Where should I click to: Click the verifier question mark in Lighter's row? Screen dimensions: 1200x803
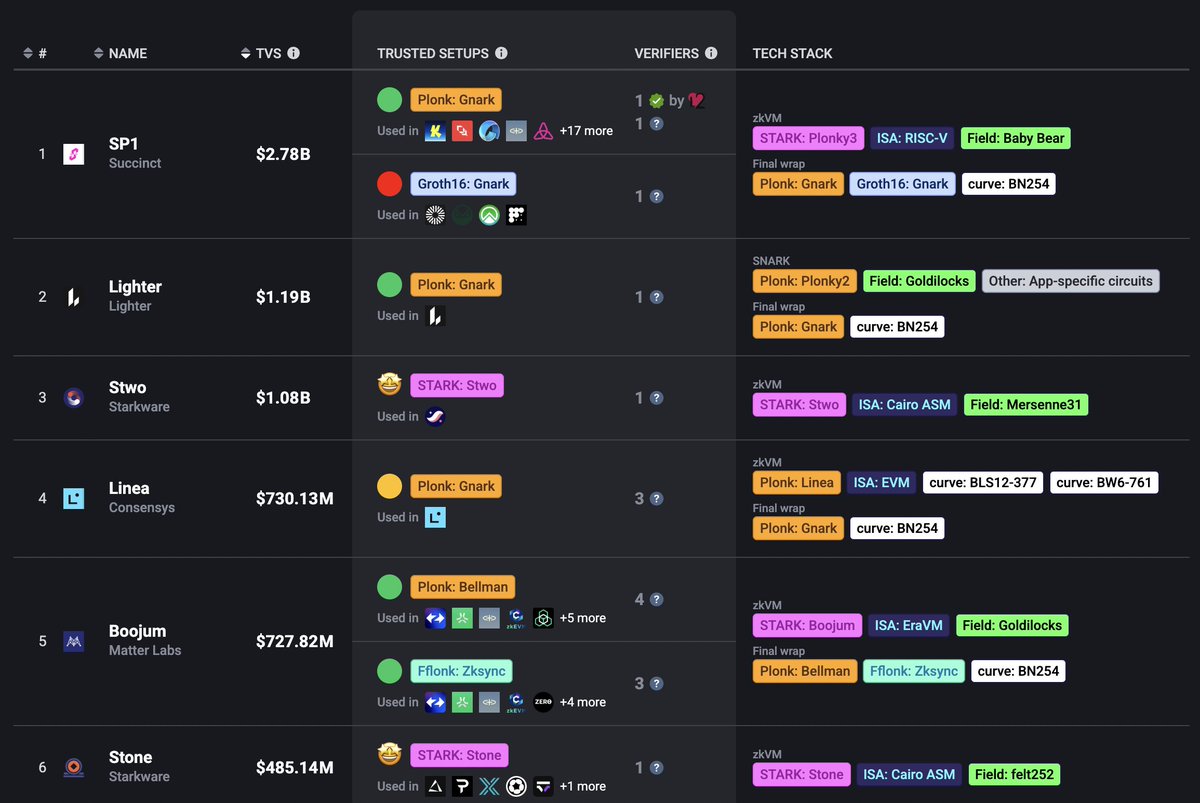pos(656,297)
